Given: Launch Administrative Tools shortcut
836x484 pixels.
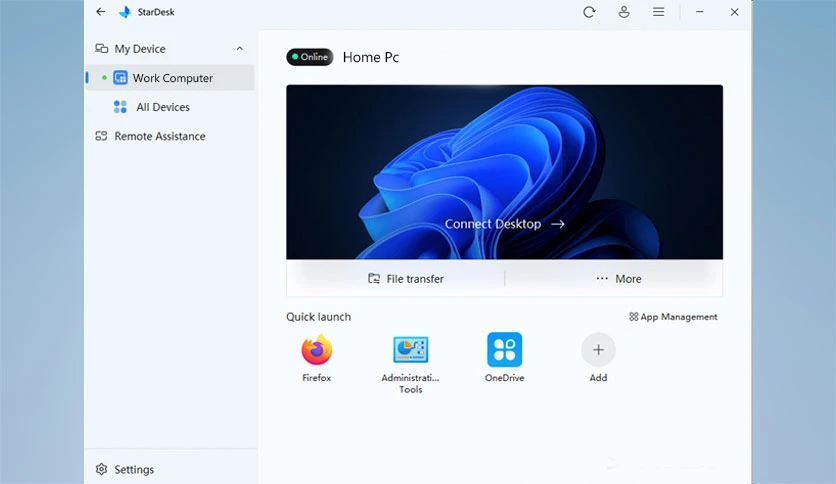Looking at the screenshot, I should coord(411,365).
